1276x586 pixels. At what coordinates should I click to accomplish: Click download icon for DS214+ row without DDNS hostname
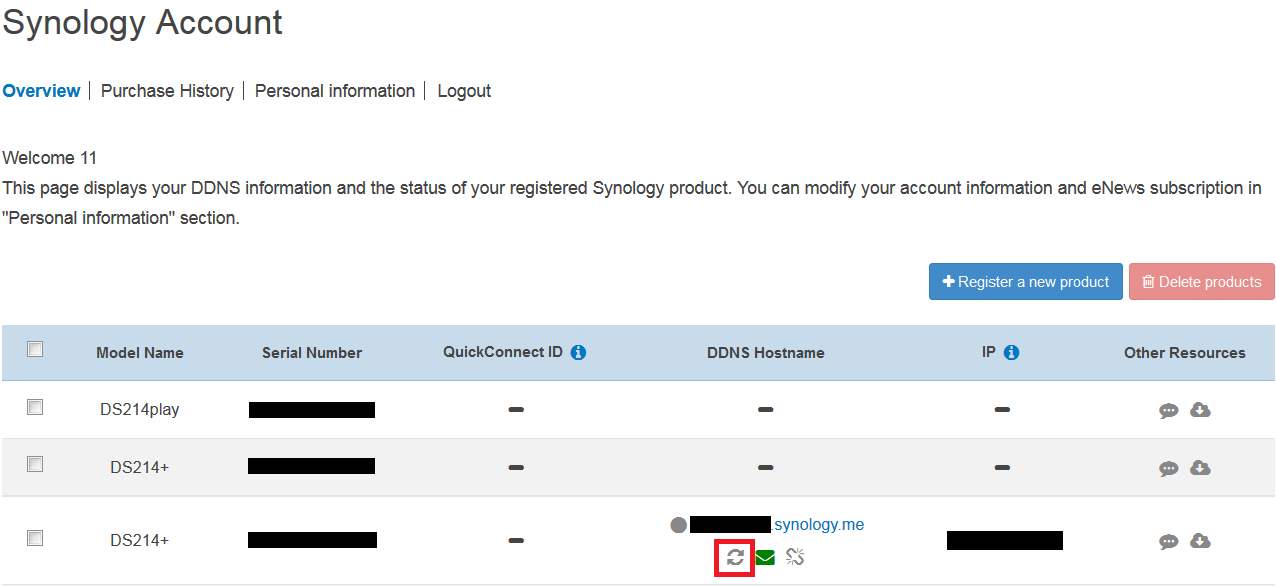coord(1200,468)
